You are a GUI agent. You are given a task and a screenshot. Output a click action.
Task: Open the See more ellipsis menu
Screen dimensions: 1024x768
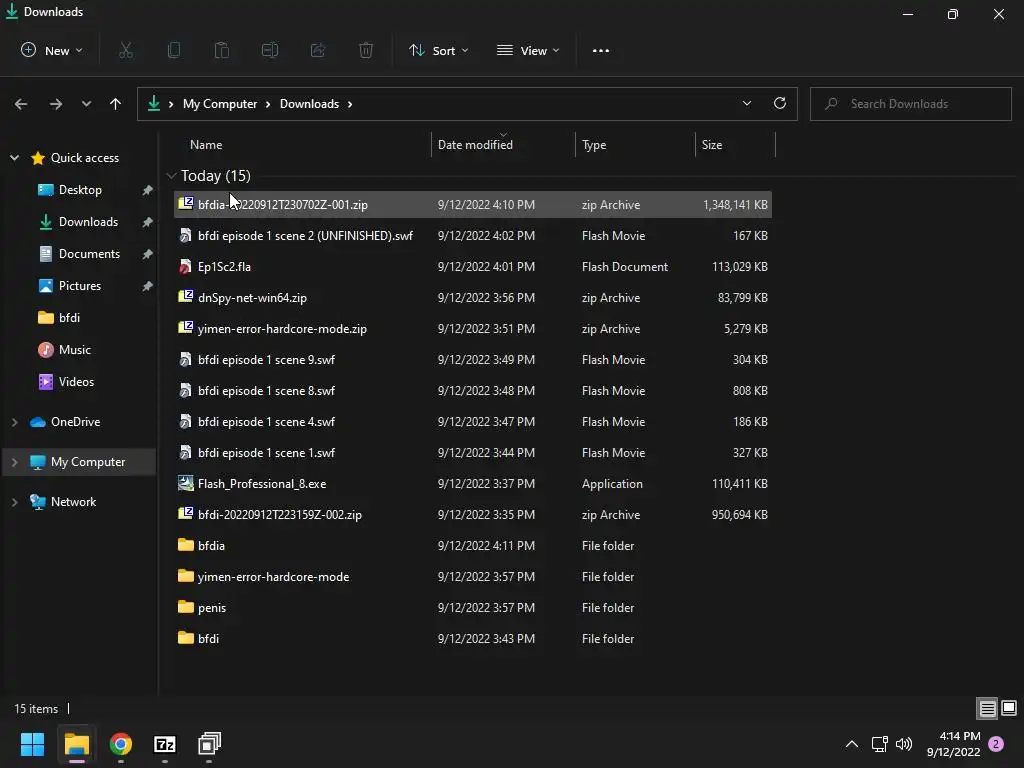pos(601,50)
